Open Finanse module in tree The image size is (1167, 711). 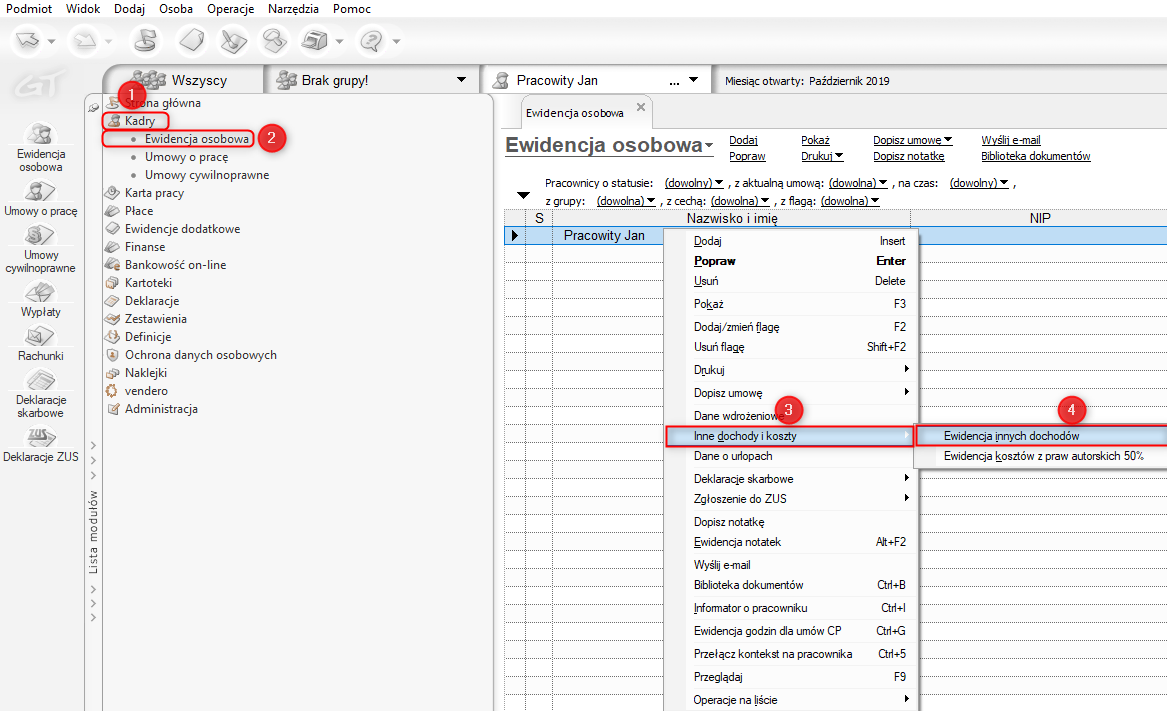(144, 246)
